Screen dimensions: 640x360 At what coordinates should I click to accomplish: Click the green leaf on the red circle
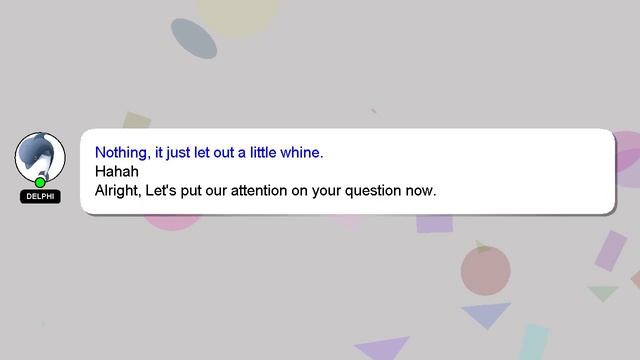pyautogui.click(x=482, y=246)
